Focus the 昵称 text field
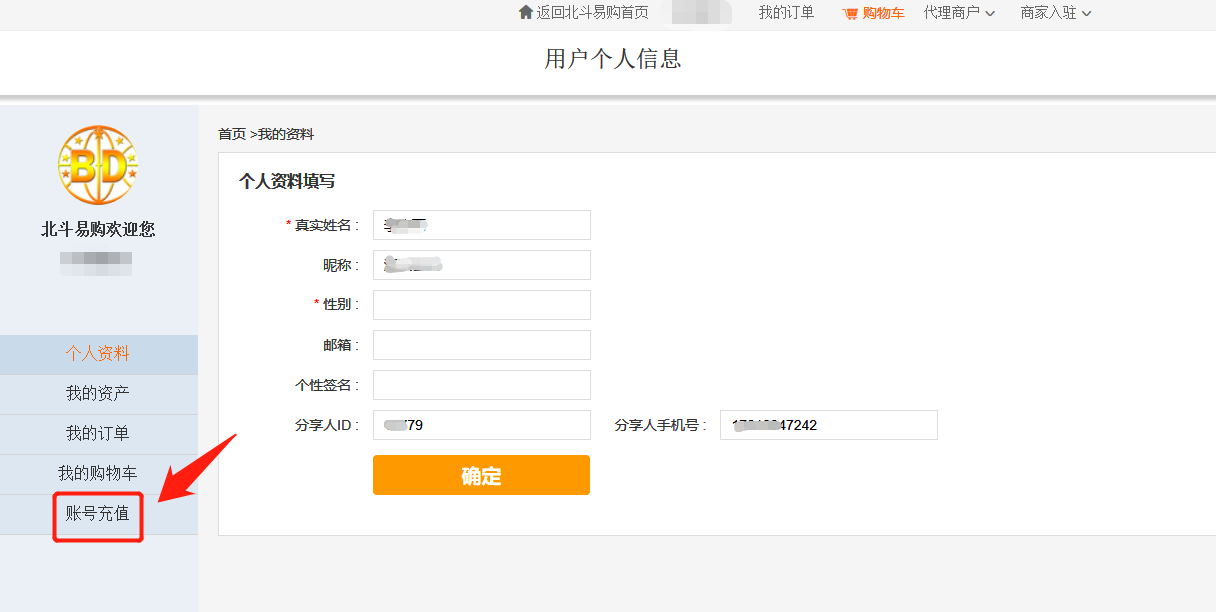The image size is (1216, 612). 481,265
